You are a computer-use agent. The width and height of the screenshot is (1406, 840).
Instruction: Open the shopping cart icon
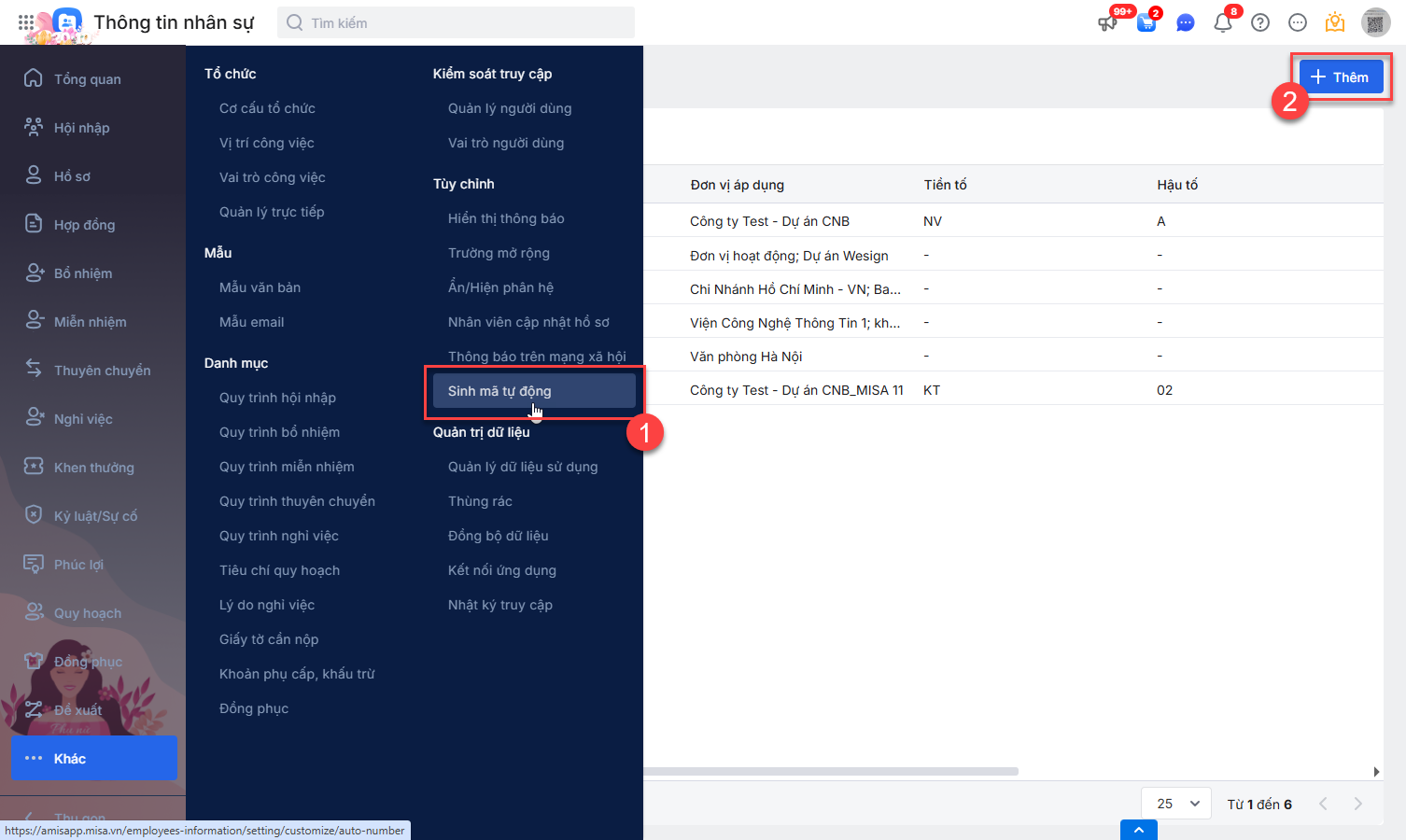coord(1146,22)
